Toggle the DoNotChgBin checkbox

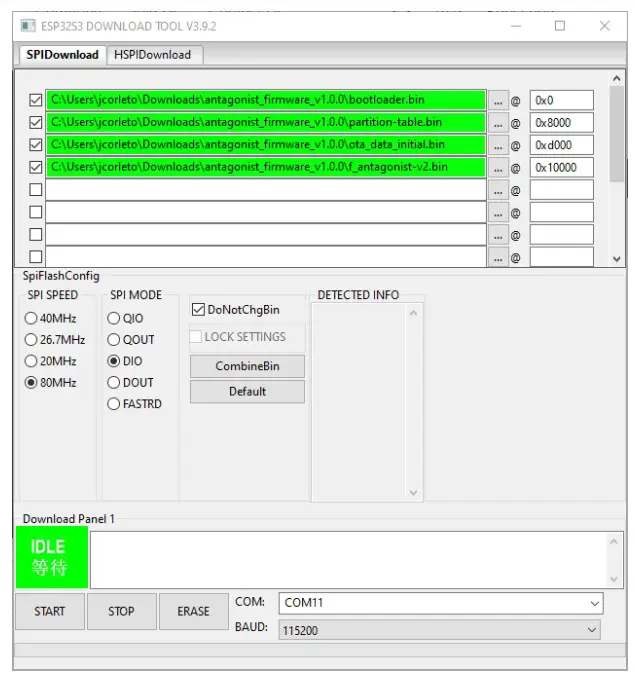(x=235, y=310)
